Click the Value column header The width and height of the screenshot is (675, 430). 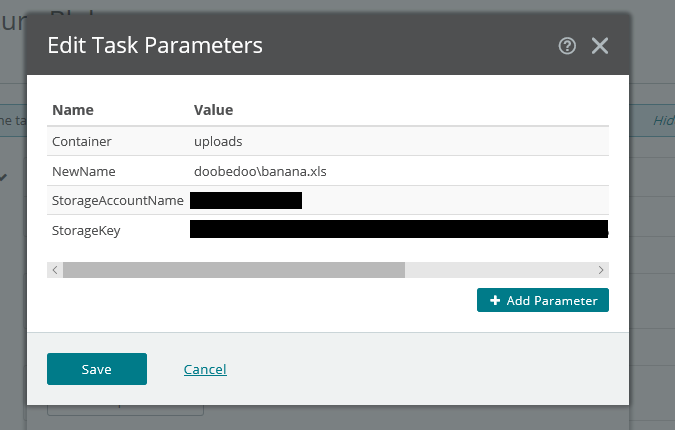click(214, 110)
